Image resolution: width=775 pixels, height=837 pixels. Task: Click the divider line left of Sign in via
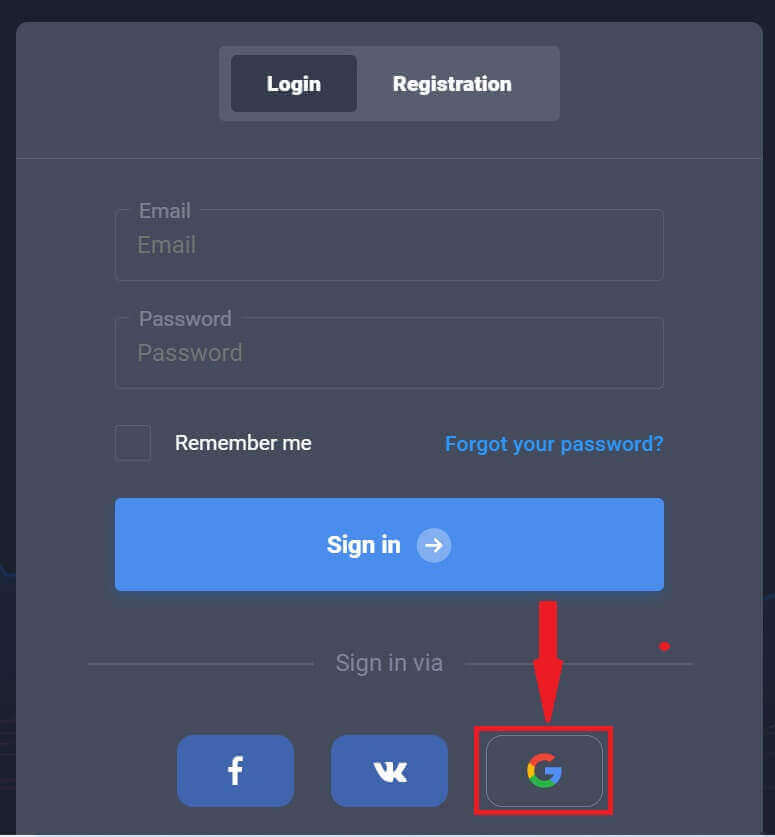point(201,664)
